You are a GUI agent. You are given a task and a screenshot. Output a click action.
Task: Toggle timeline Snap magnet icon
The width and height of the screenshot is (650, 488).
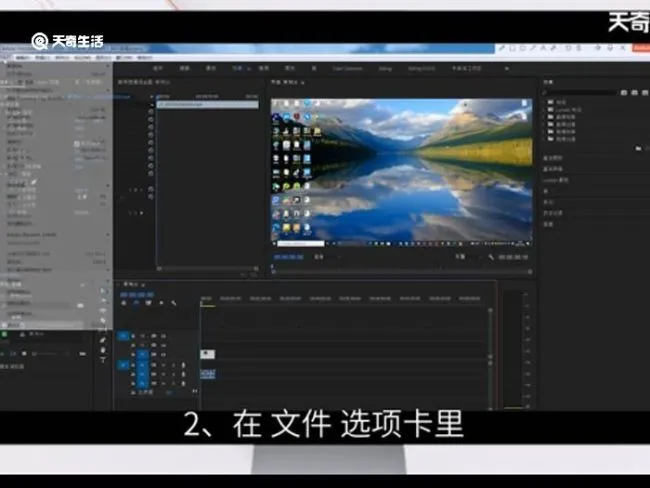[136, 303]
